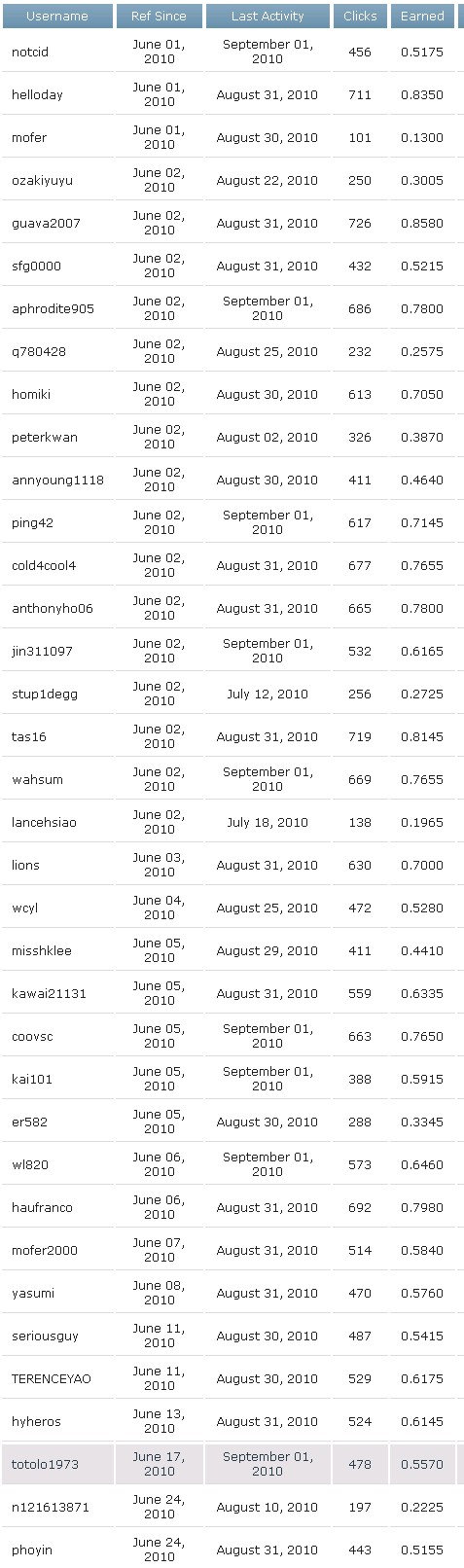
Task: Click the mofer2000 username
Action: 45,1251
